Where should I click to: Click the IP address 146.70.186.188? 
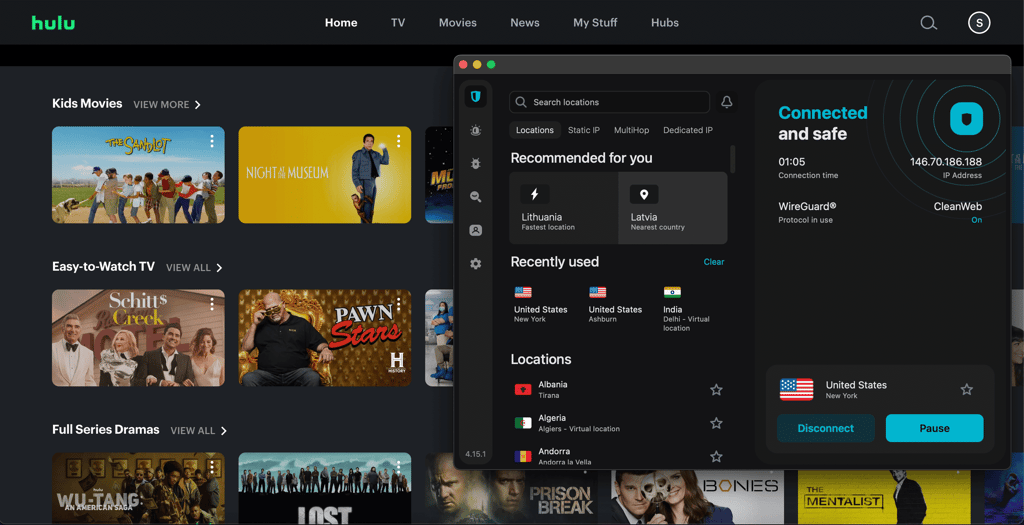coord(946,162)
